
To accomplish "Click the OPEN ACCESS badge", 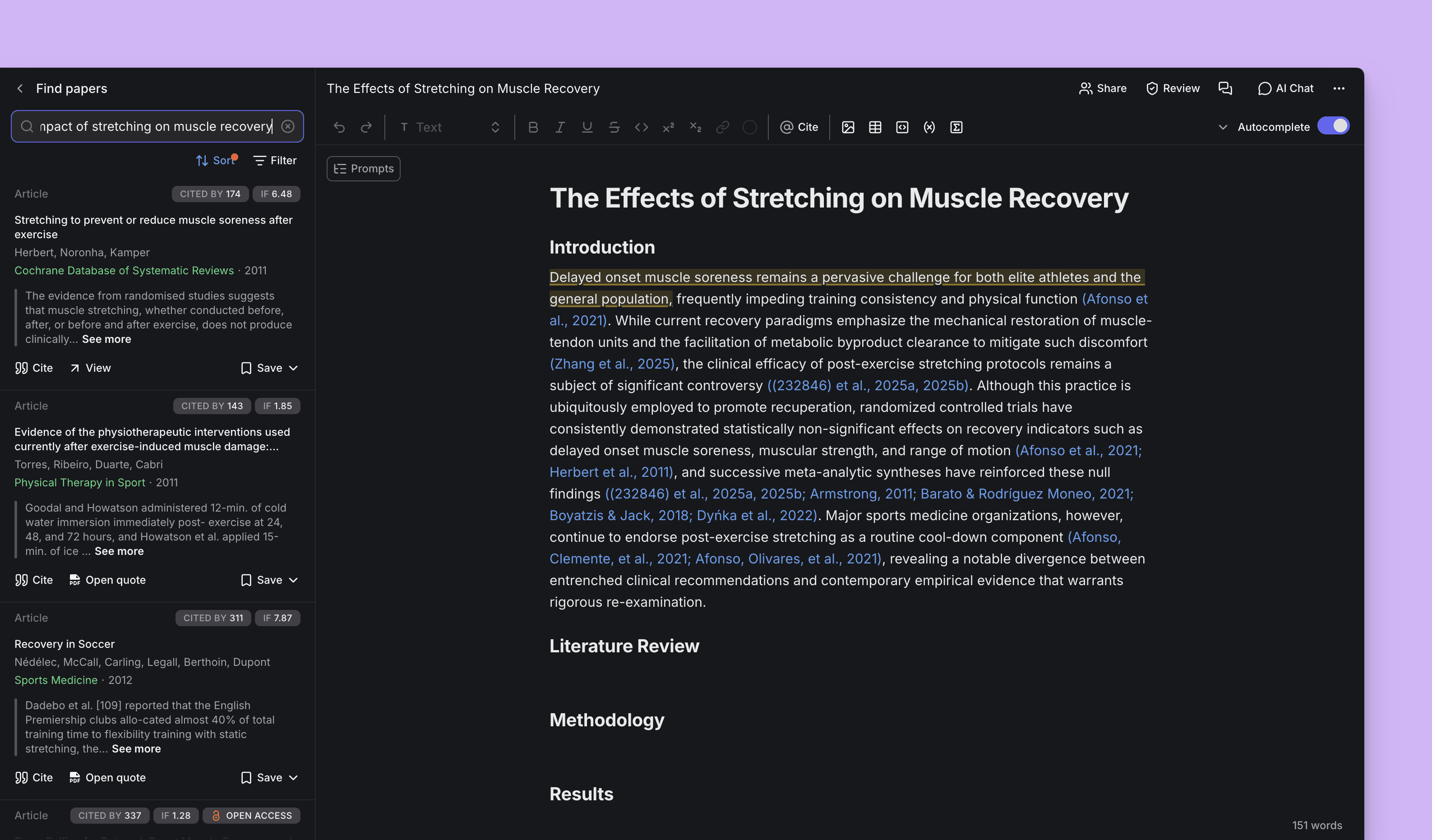I will [251, 816].
